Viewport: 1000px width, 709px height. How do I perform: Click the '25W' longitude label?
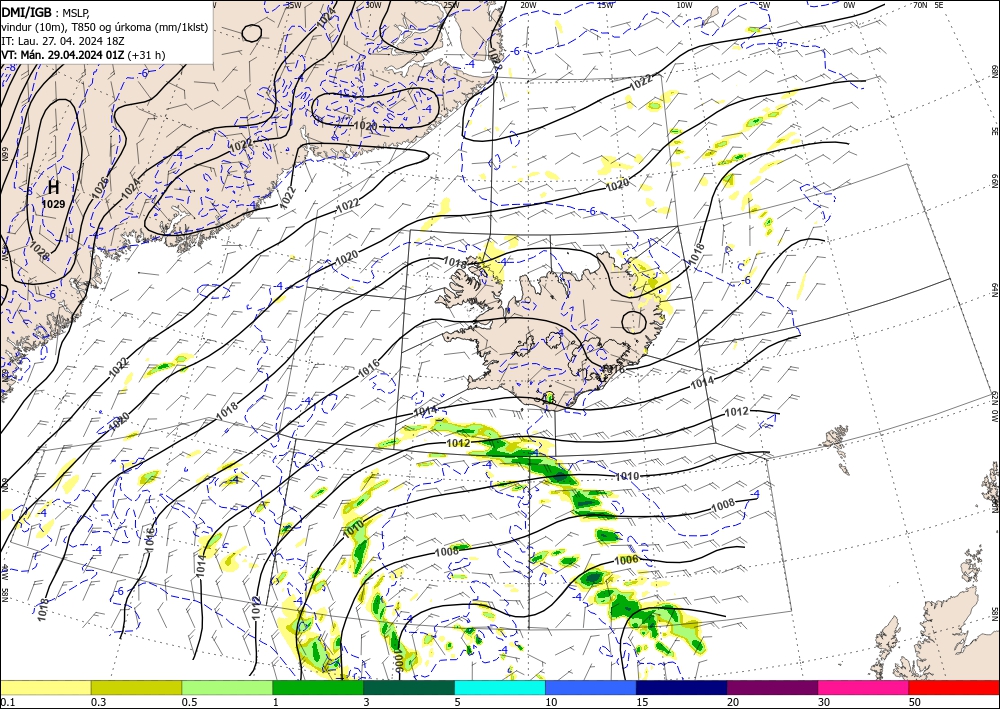451,5
